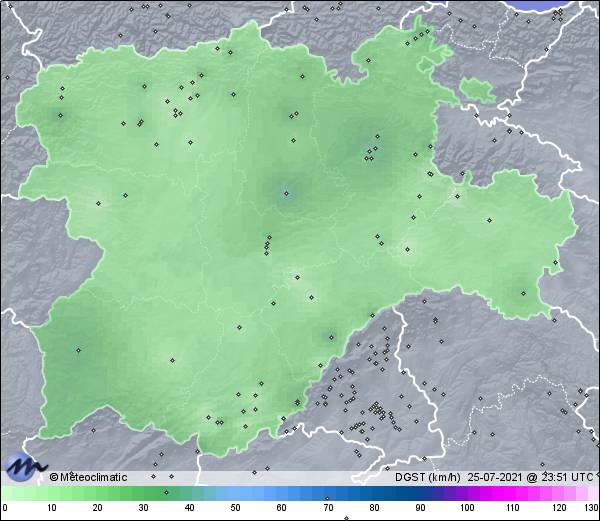Click the 120 value on the legend scale

click(x=559, y=508)
